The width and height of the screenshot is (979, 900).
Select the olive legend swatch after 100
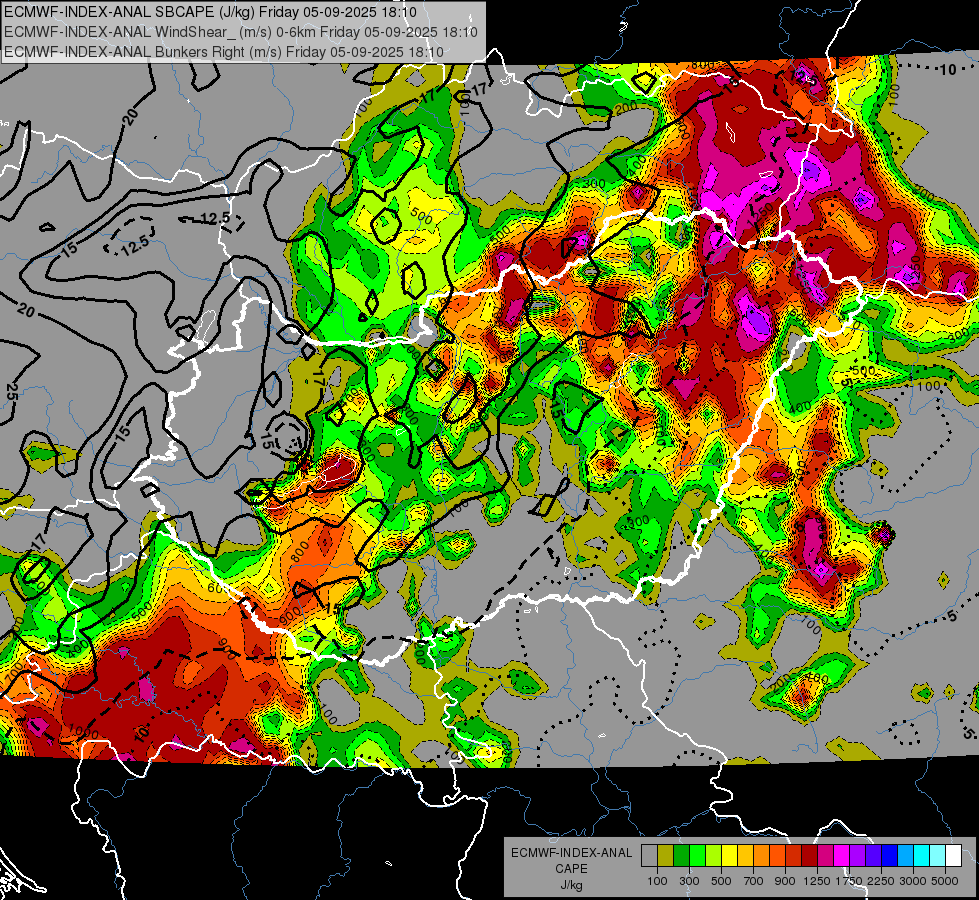[666, 855]
